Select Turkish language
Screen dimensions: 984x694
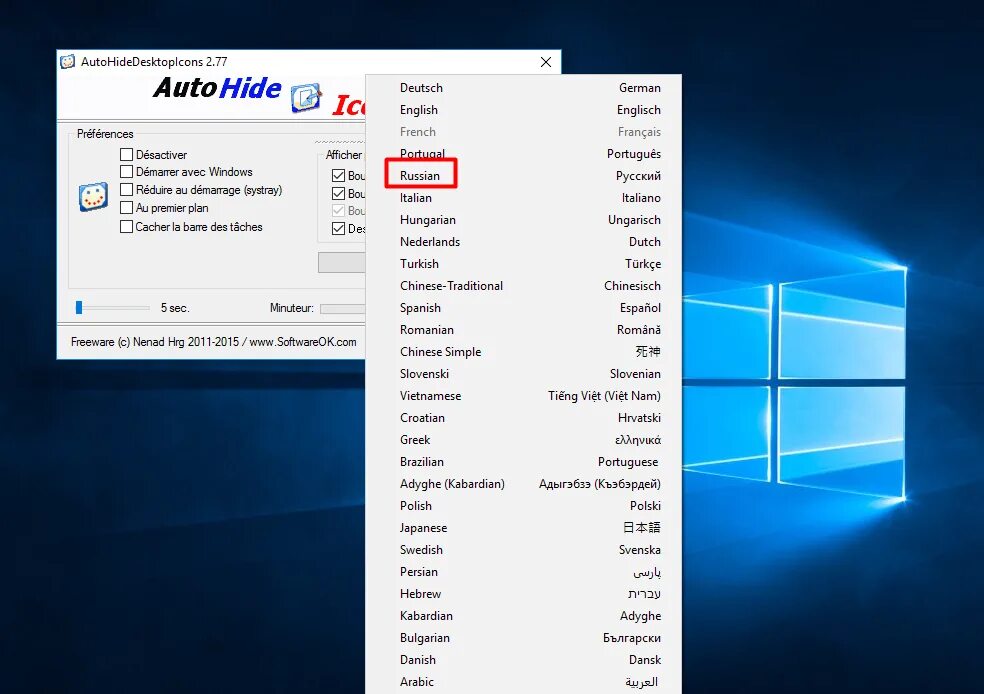click(523, 264)
